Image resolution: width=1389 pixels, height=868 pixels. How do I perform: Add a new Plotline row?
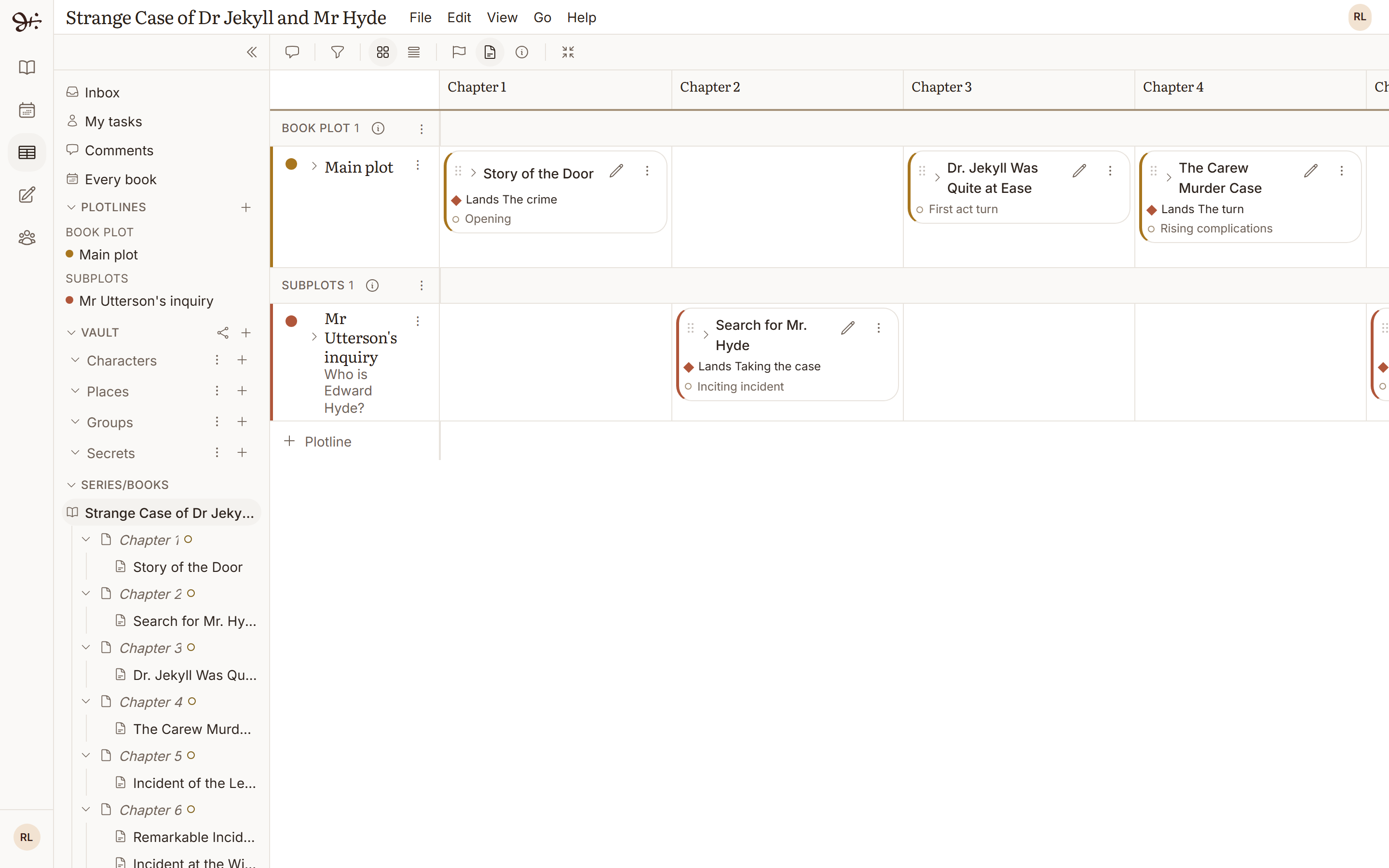[317, 441]
